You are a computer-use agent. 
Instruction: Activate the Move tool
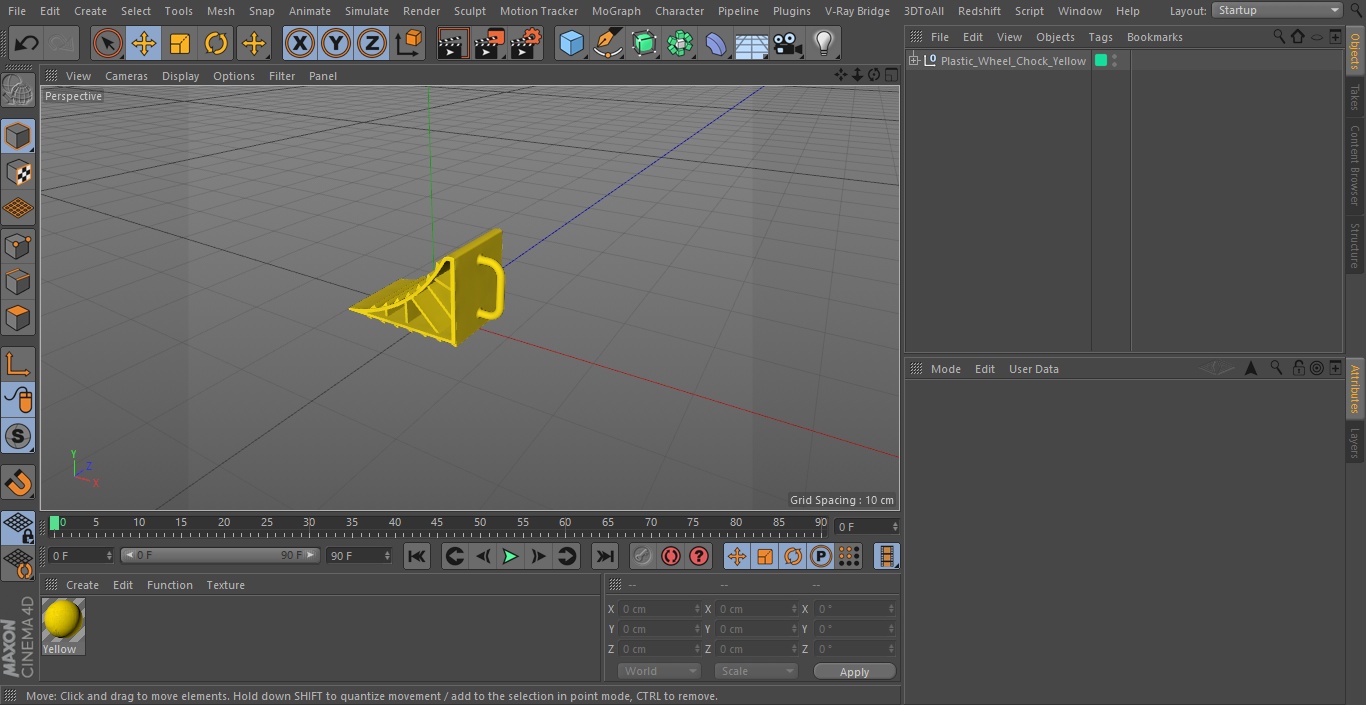pyautogui.click(x=144, y=43)
